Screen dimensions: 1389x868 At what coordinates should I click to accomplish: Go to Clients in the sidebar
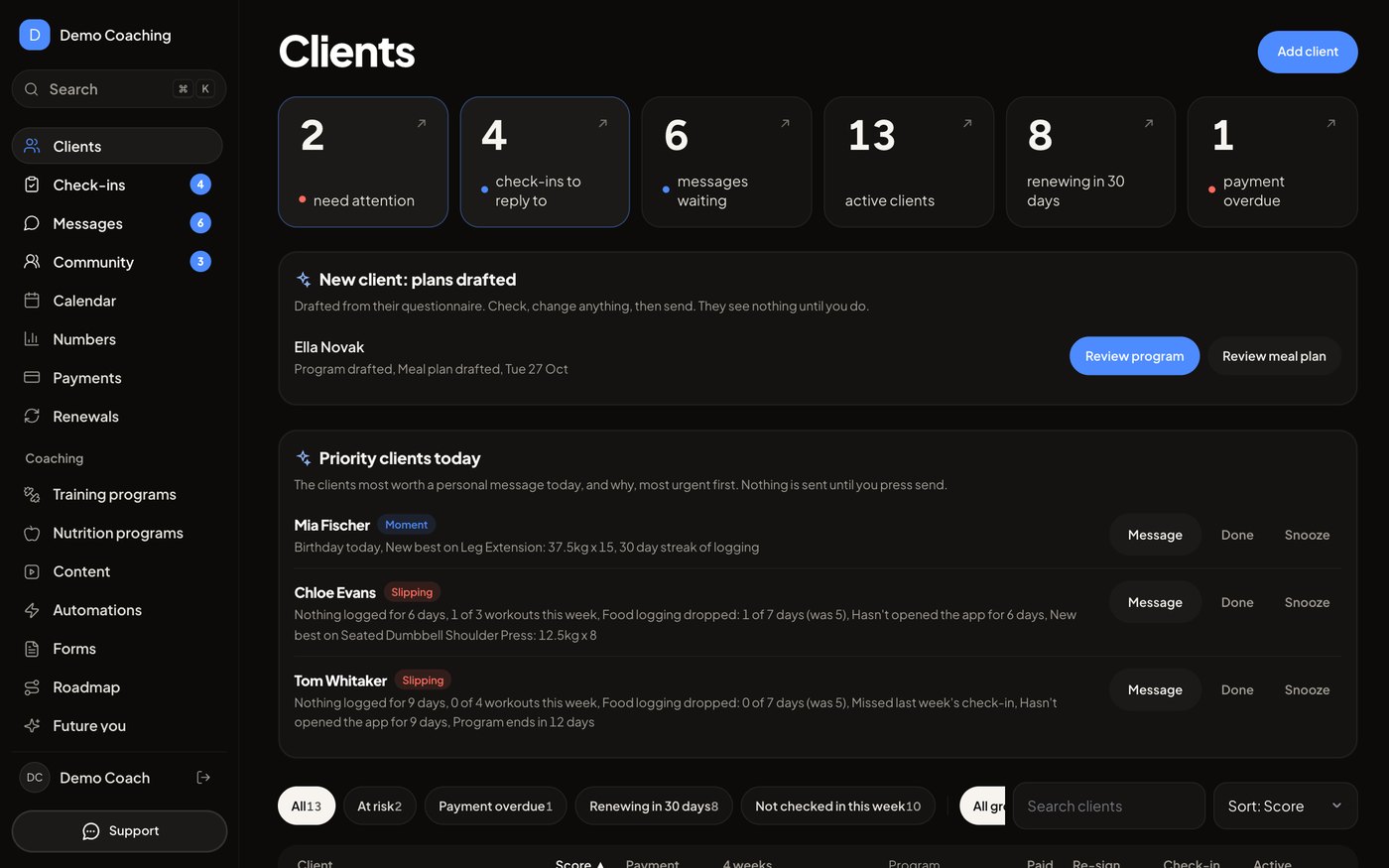click(117, 146)
